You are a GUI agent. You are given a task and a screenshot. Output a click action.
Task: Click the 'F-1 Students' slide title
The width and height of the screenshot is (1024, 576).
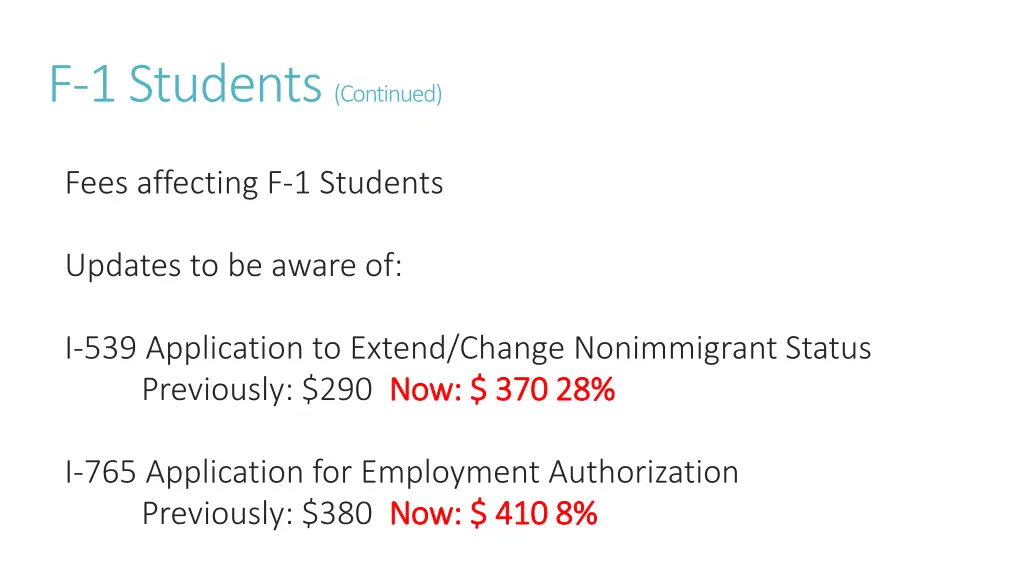tap(186, 84)
